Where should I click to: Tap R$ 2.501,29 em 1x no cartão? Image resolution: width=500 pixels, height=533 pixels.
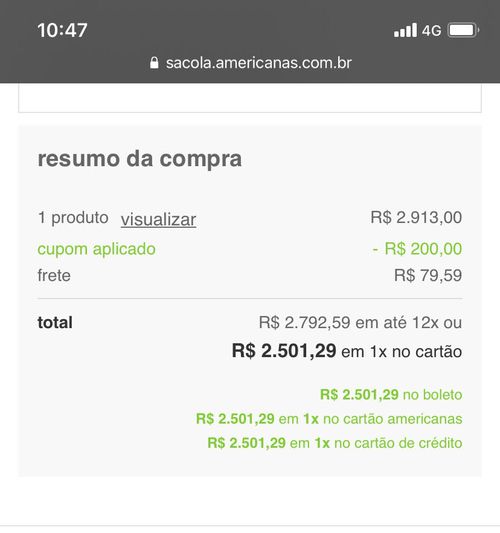point(347,351)
